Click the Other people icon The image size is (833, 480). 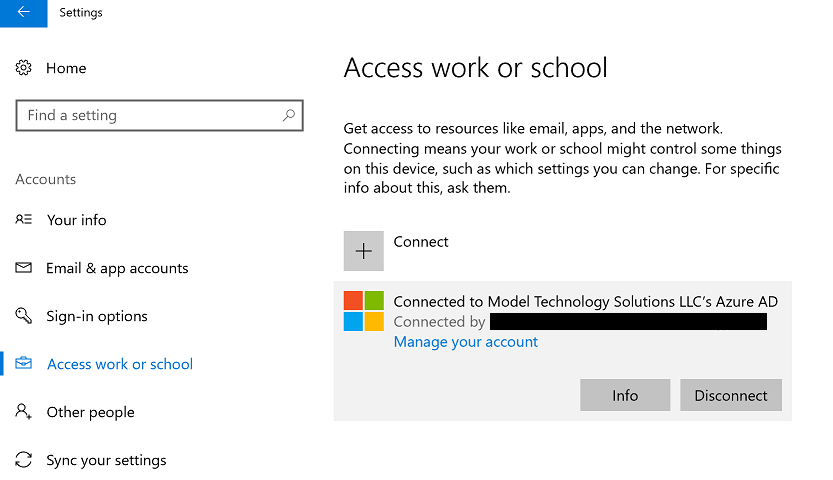(23, 412)
